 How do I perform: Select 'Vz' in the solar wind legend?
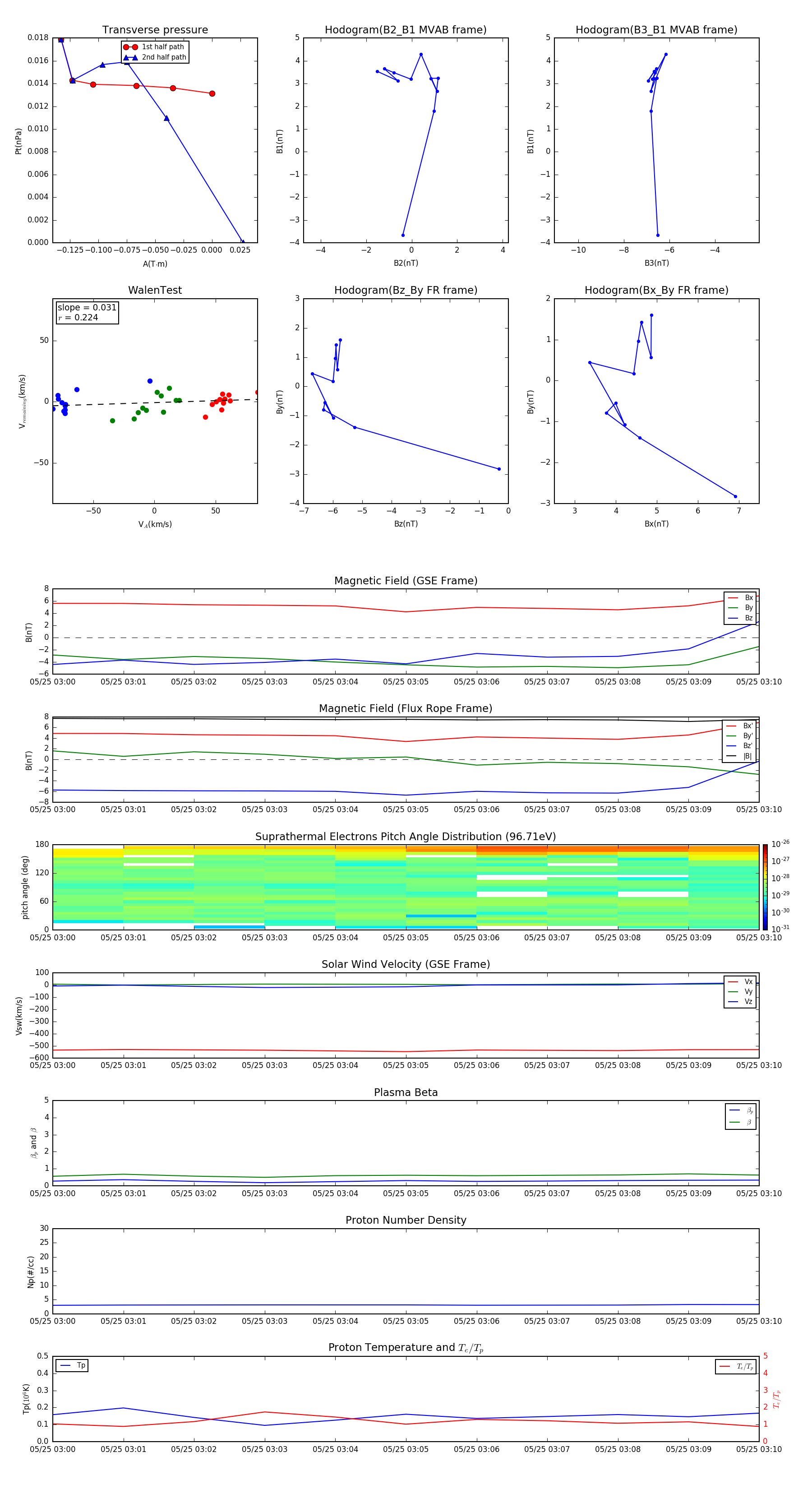coord(740,1001)
